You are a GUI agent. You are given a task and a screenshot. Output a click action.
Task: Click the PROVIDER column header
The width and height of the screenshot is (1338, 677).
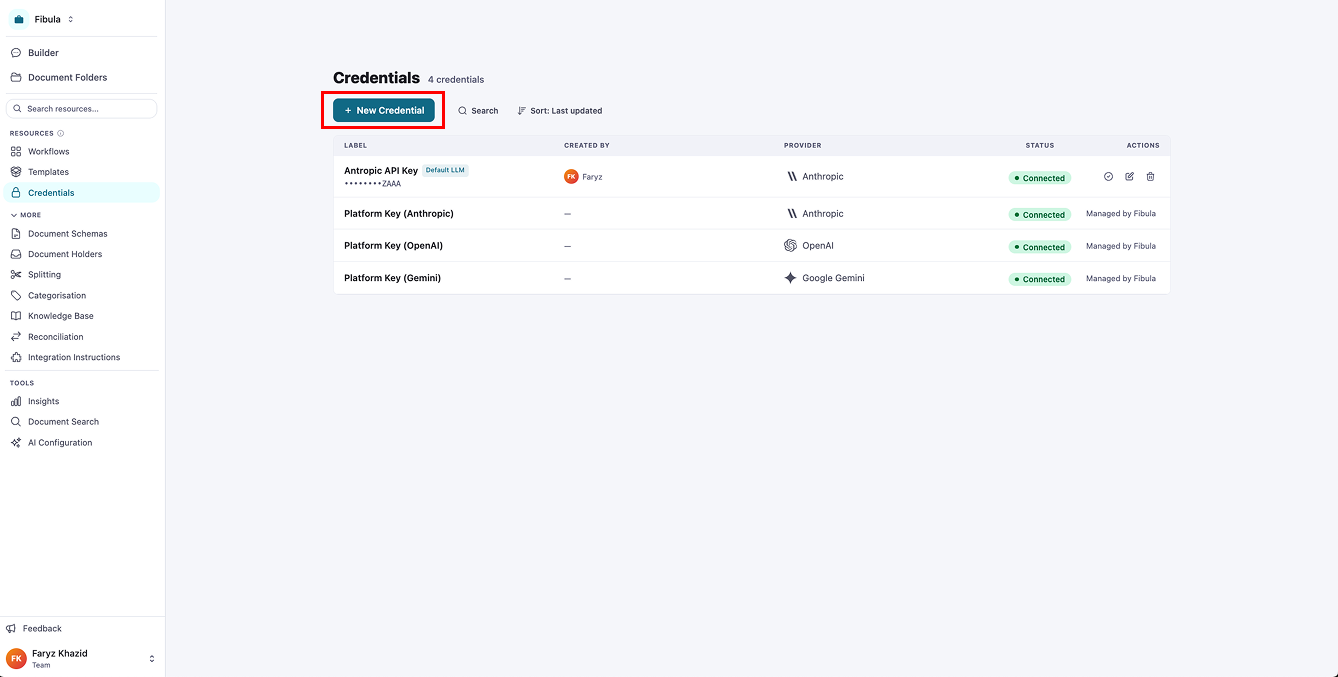(803, 146)
